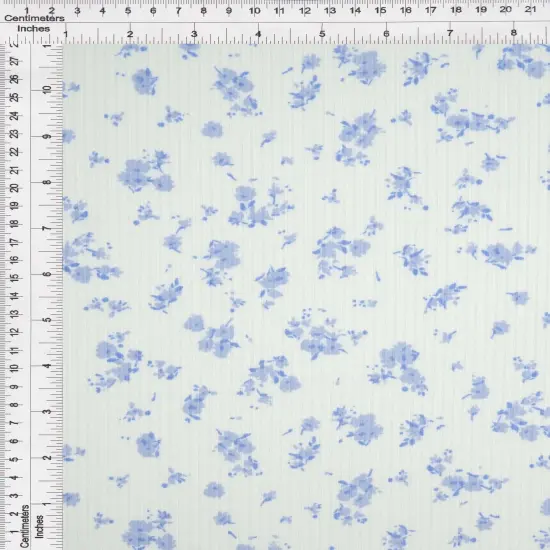
Task: Click the 20 mark on the left centimeter ruler
Action: (x=15, y=188)
